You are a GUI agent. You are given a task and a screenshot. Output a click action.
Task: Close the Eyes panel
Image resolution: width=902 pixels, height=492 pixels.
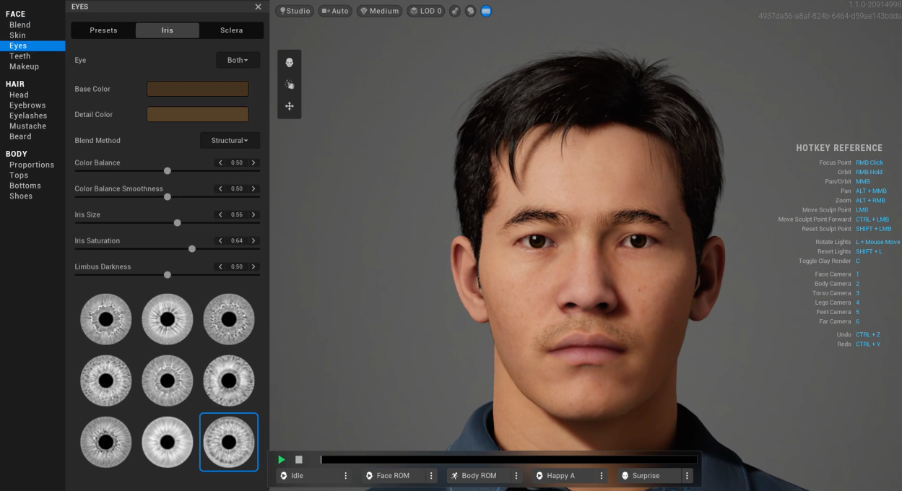point(258,7)
